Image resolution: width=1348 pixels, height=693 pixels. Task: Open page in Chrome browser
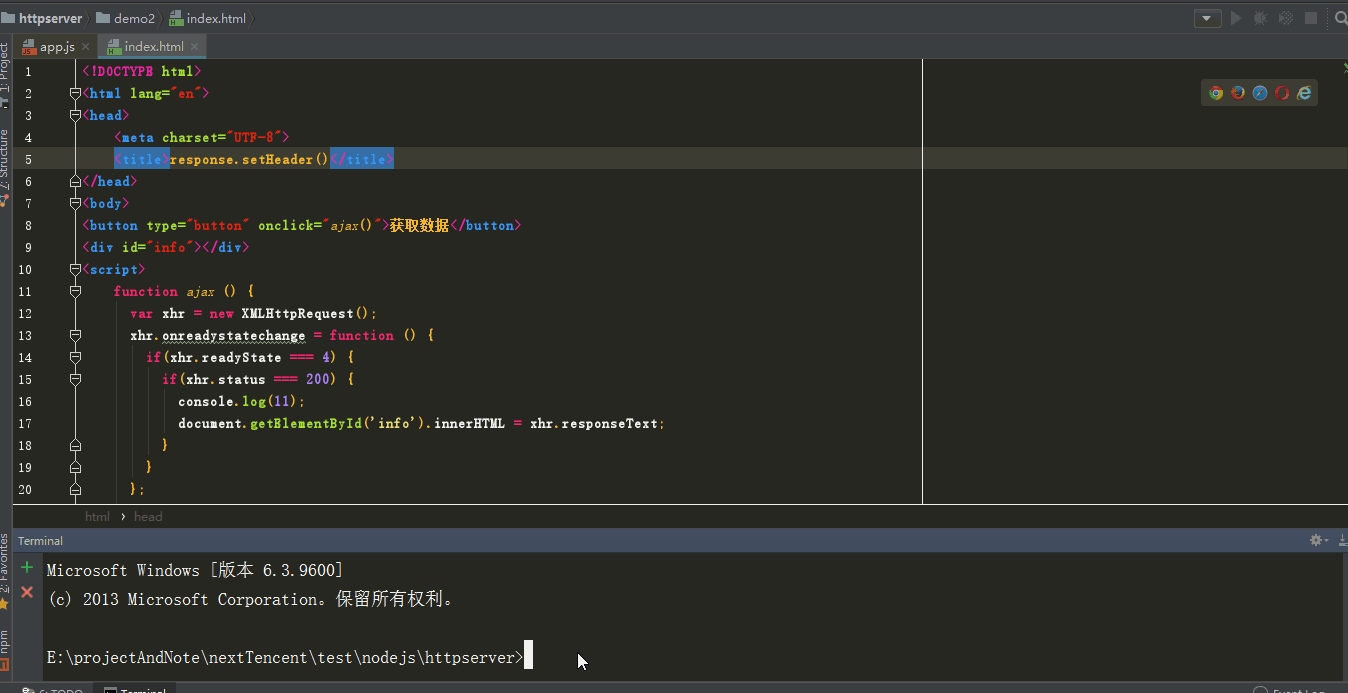click(1216, 93)
